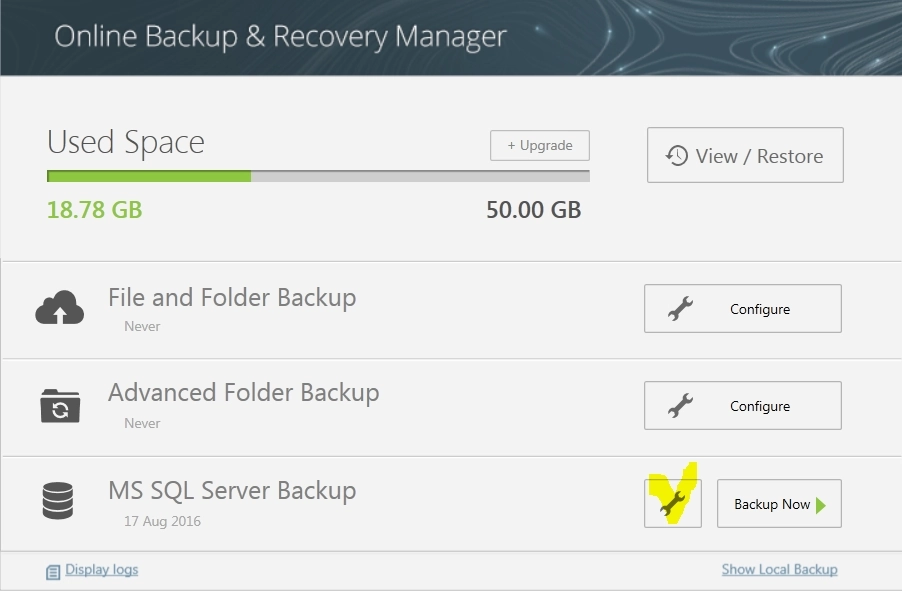Image resolution: width=902 pixels, height=591 pixels.
Task: Start MS SQL Server backup with Backup Now
Action: point(779,504)
